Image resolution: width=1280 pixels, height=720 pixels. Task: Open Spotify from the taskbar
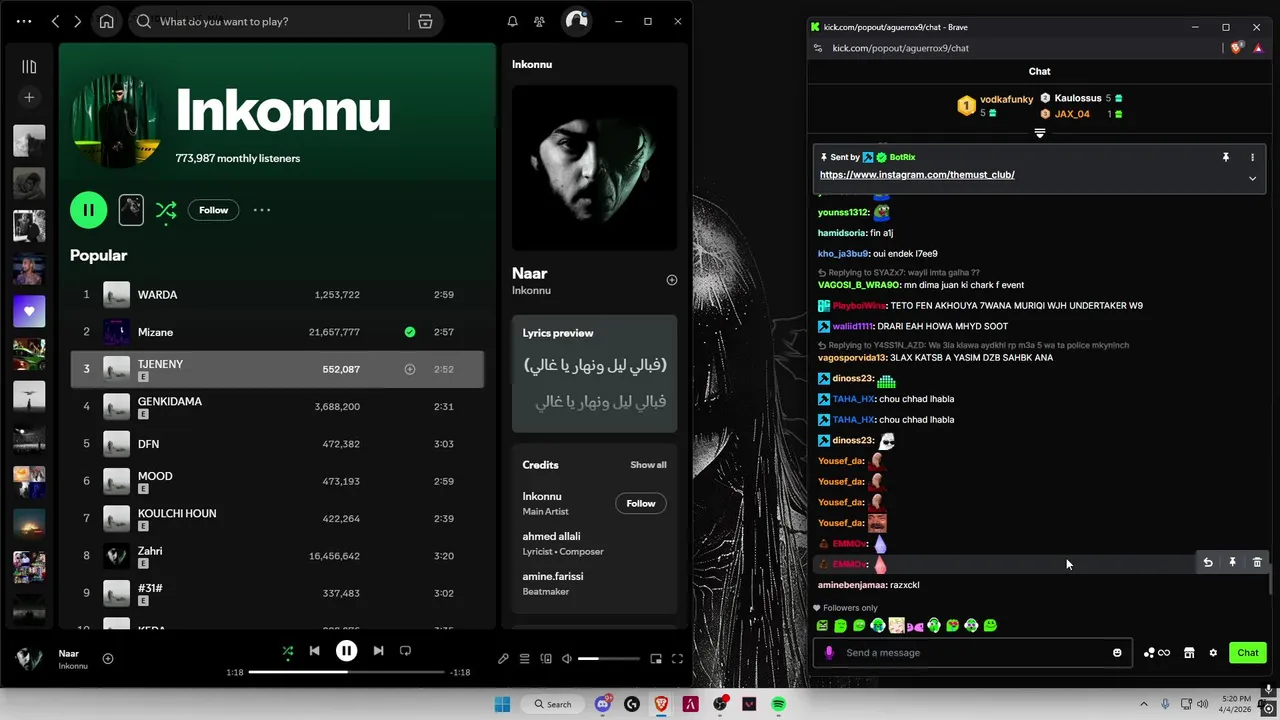778,704
